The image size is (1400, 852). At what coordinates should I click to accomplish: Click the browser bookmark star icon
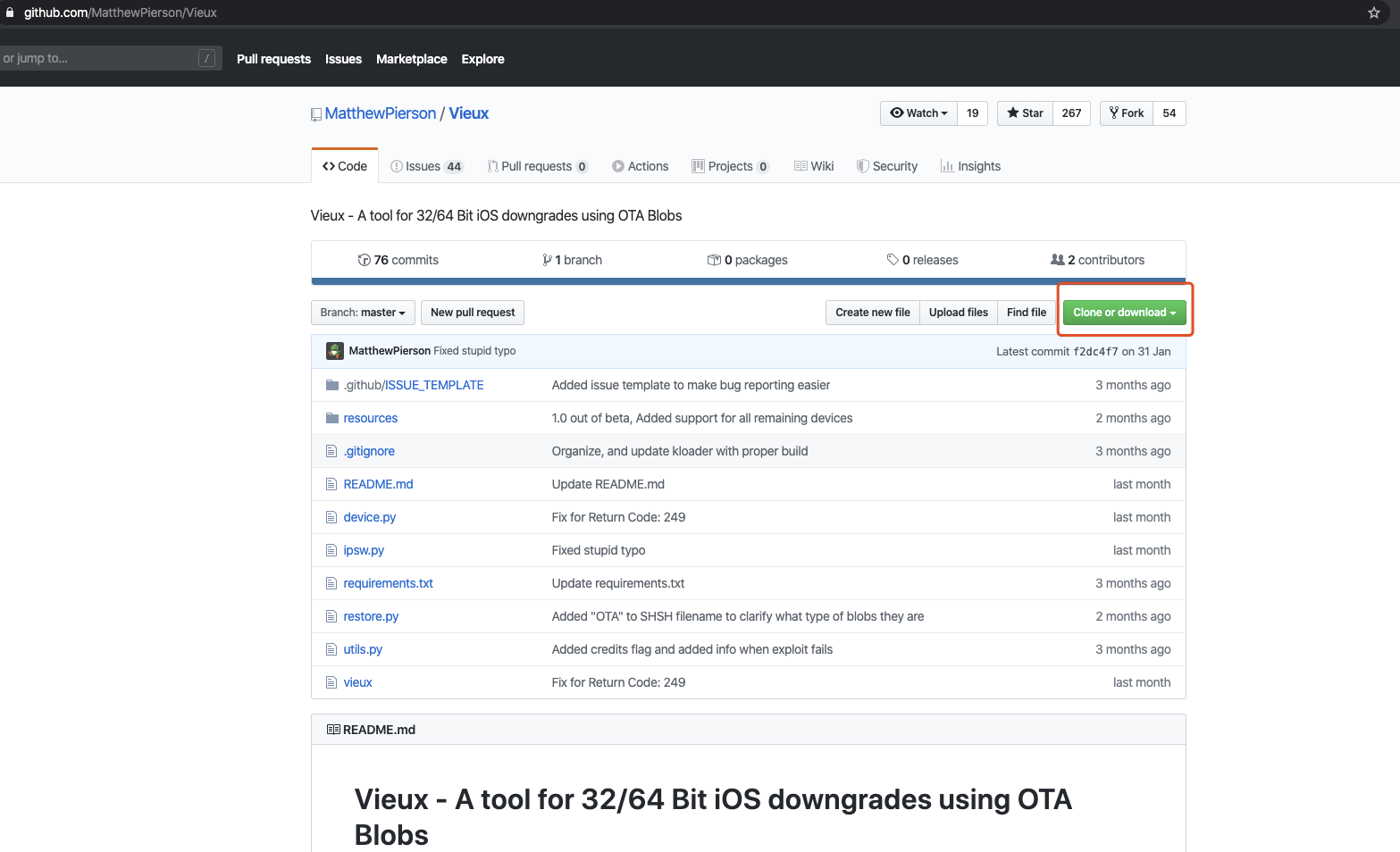pyautogui.click(x=1374, y=13)
